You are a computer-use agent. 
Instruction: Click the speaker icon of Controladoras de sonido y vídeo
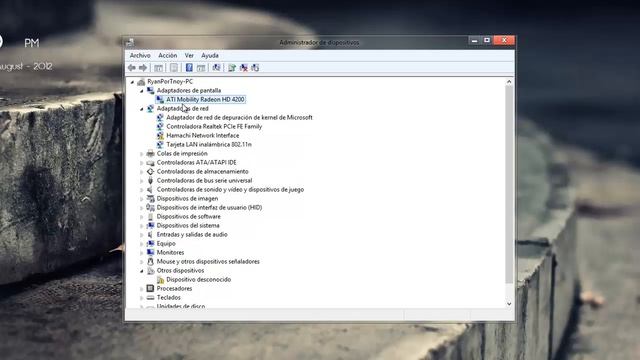151,189
